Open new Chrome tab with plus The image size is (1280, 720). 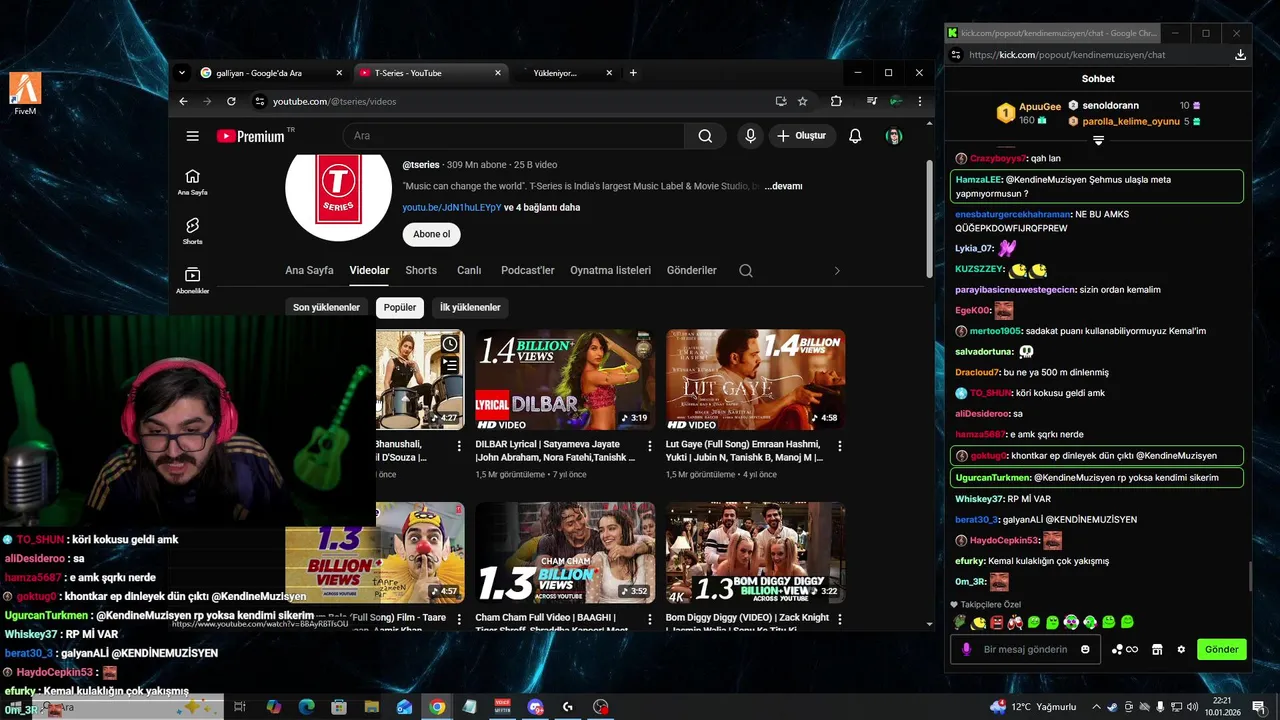pos(633,73)
